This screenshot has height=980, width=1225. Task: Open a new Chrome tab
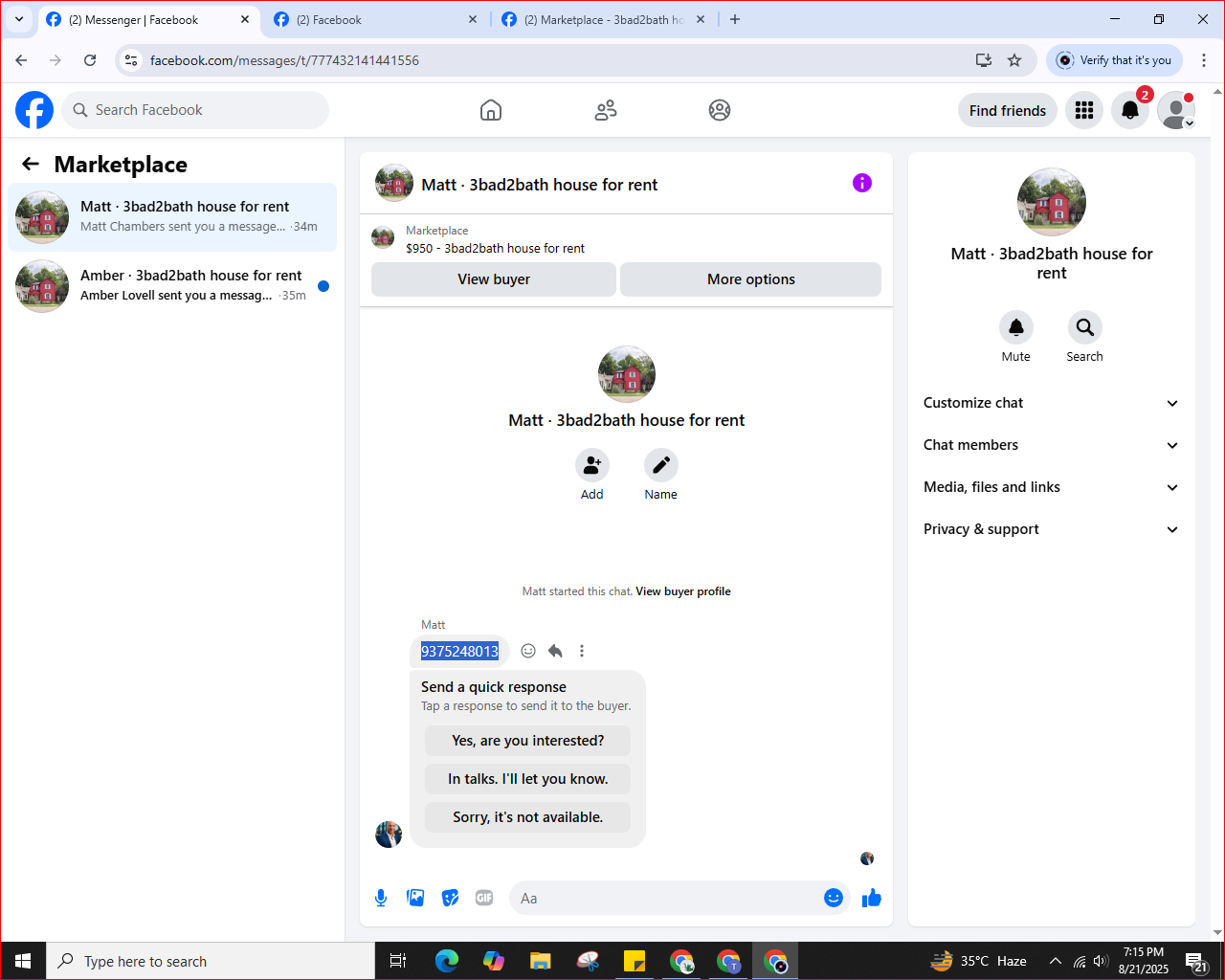tap(735, 19)
